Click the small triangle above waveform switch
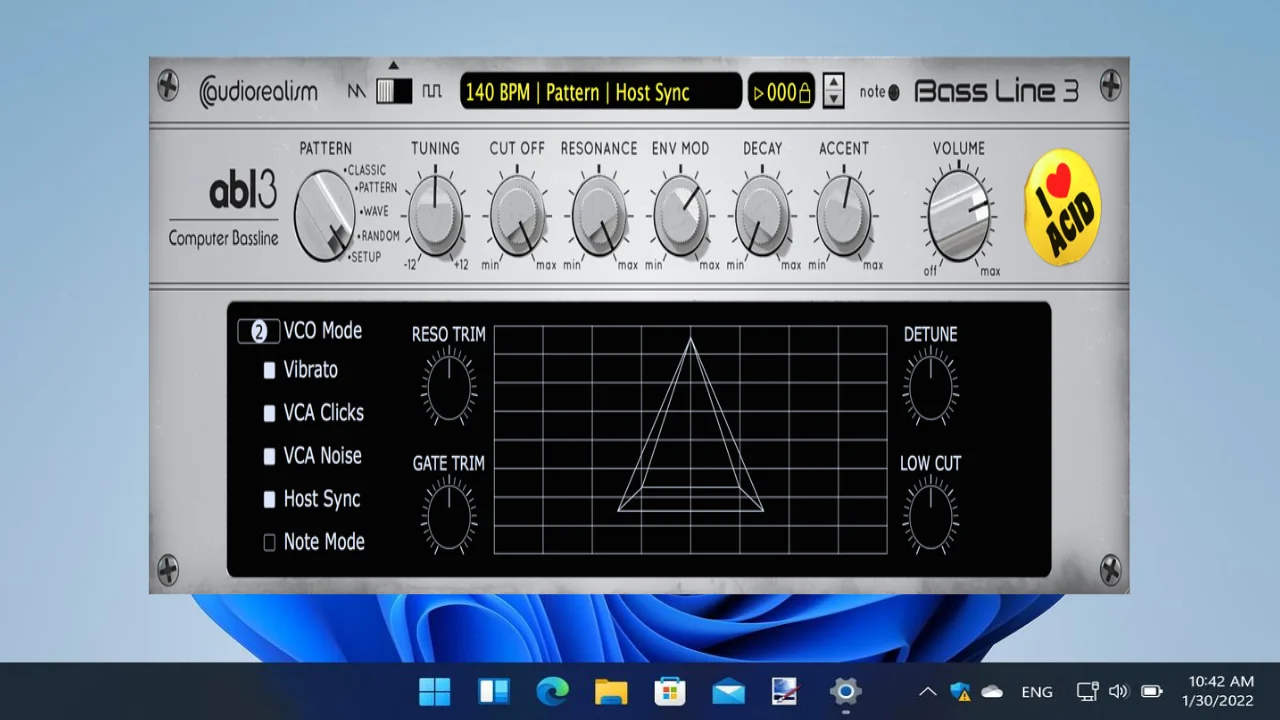 coord(394,66)
